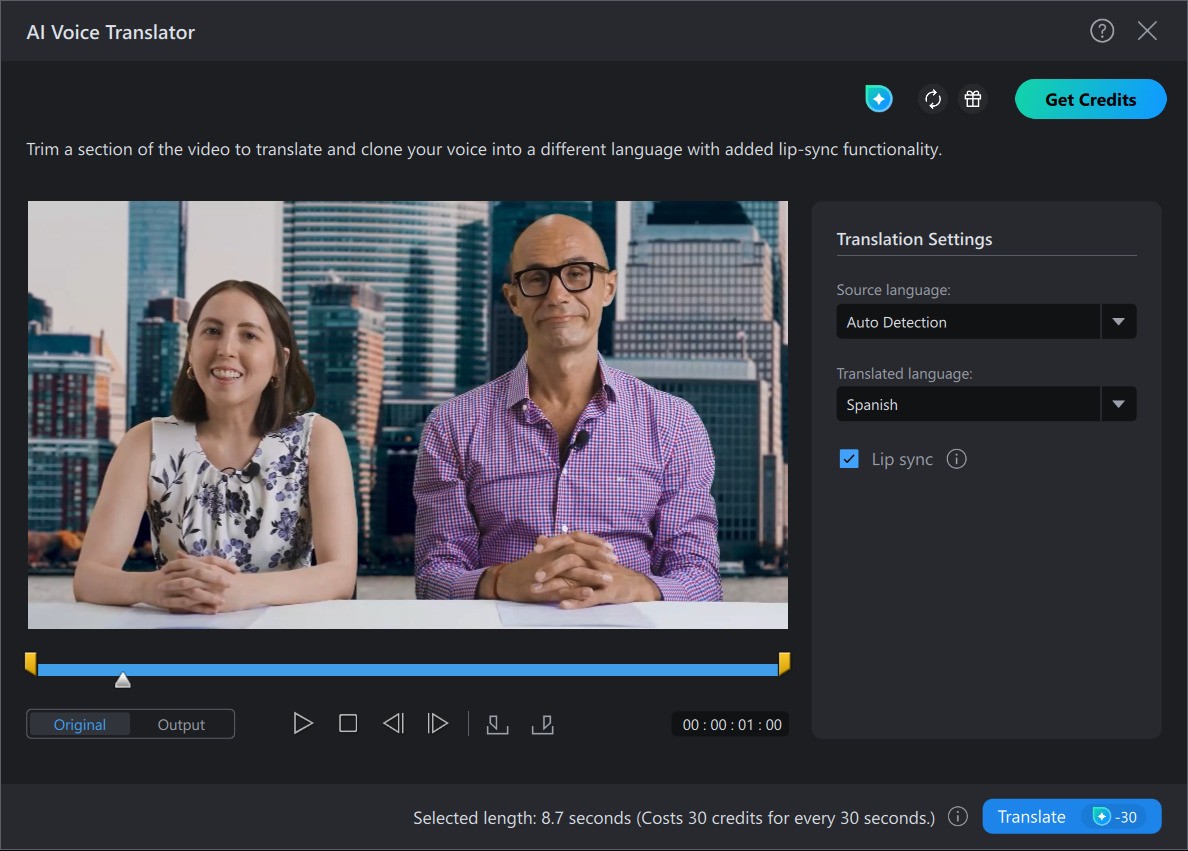
Task: Open the help question mark icon
Action: 1101,31
